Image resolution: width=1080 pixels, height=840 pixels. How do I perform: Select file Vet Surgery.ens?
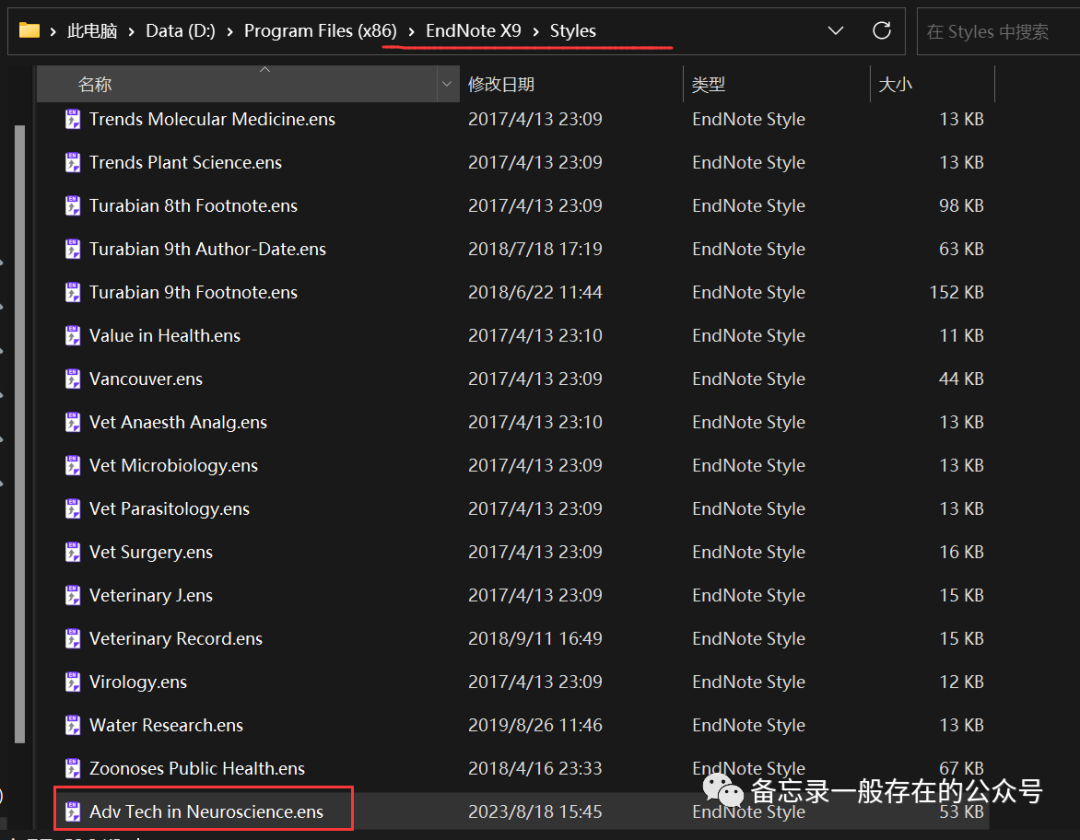pyautogui.click(x=151, y=552)
